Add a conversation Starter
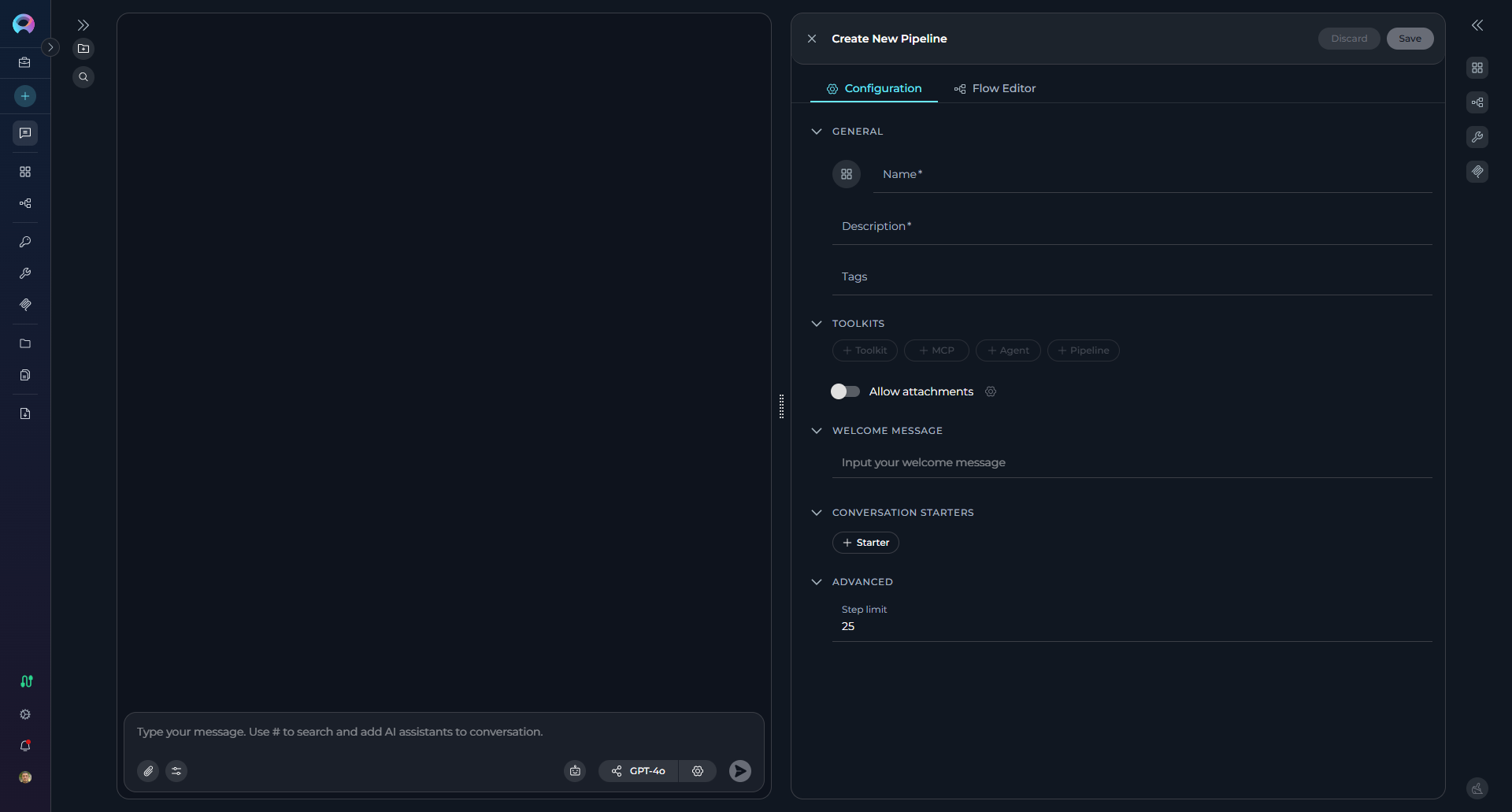This screenshot has width=1512, height=812. 865,543
